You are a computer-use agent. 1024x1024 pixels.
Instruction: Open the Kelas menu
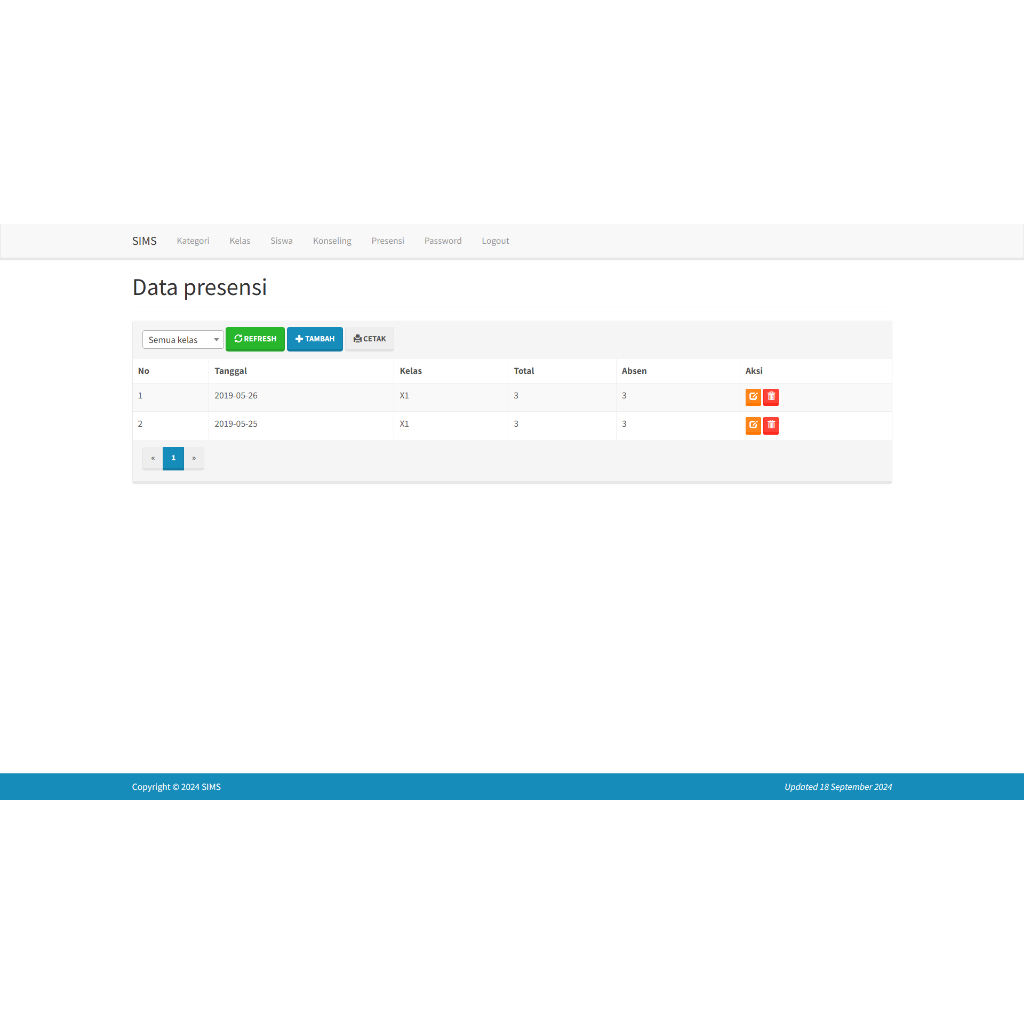240,241
